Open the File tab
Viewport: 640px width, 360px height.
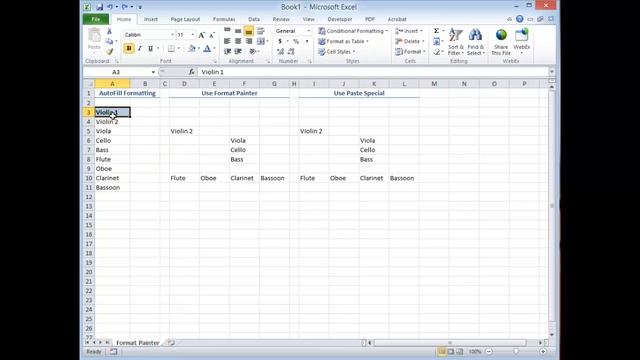[96, 19]
